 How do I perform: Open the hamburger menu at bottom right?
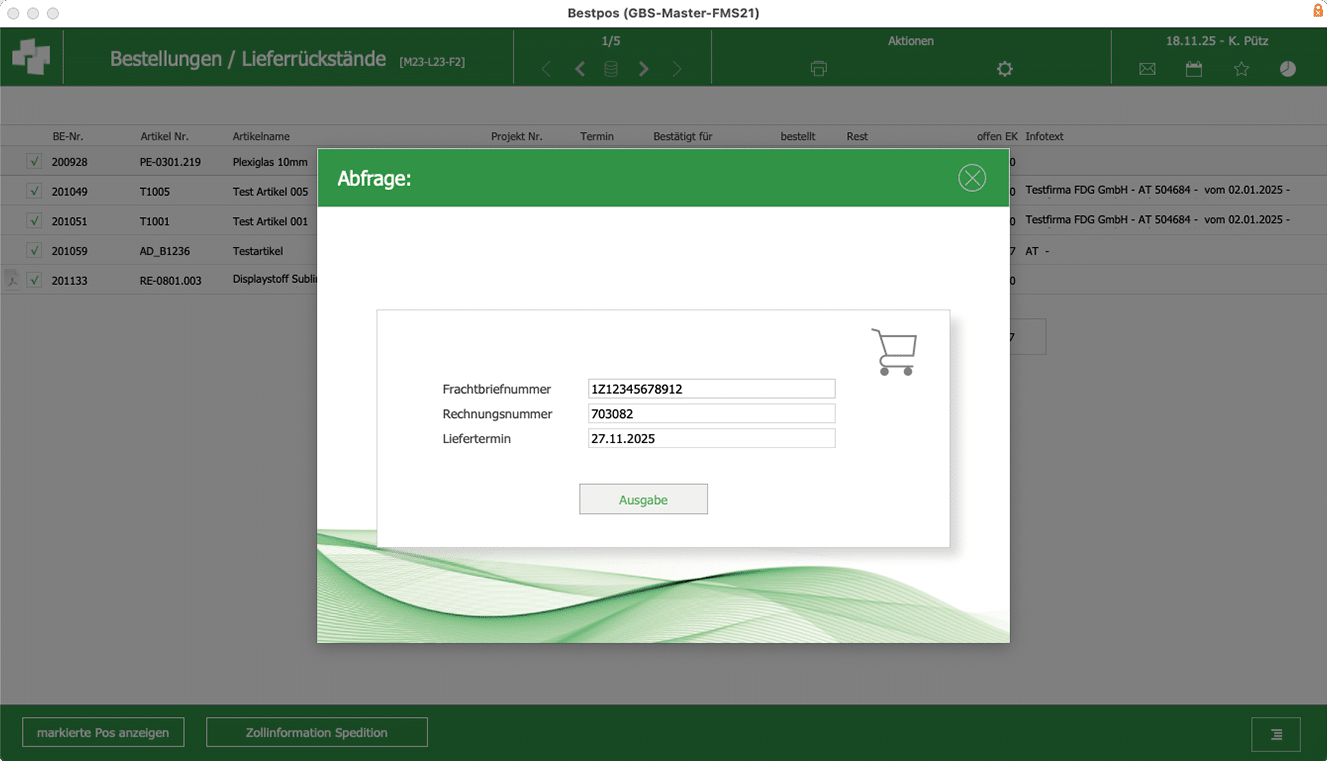pos(1276,734)
